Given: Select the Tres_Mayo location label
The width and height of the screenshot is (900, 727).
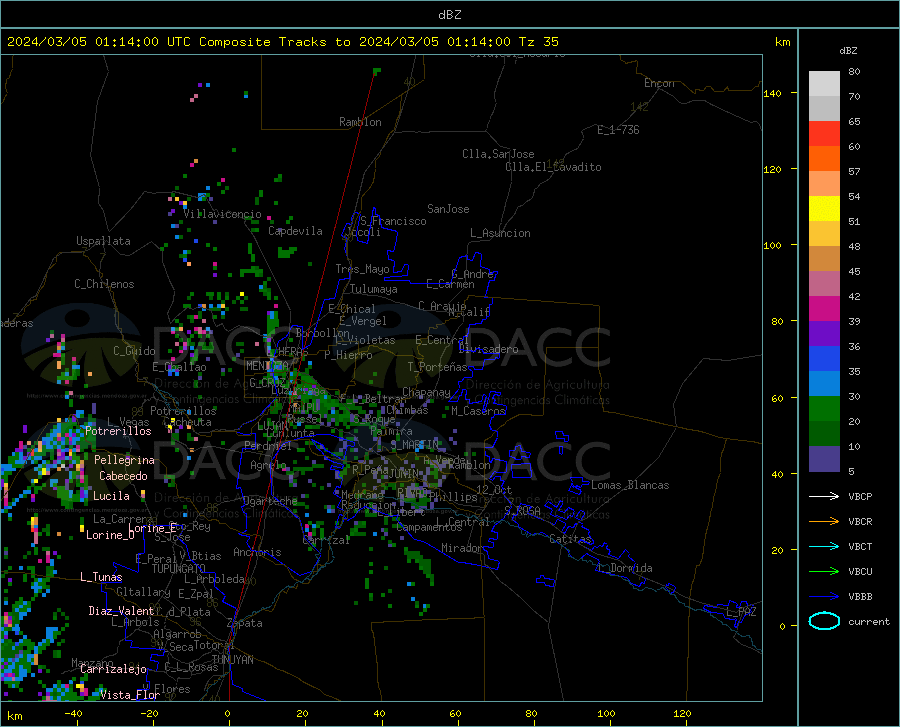Looking at the screenshot, I should [x=362, y=269].
